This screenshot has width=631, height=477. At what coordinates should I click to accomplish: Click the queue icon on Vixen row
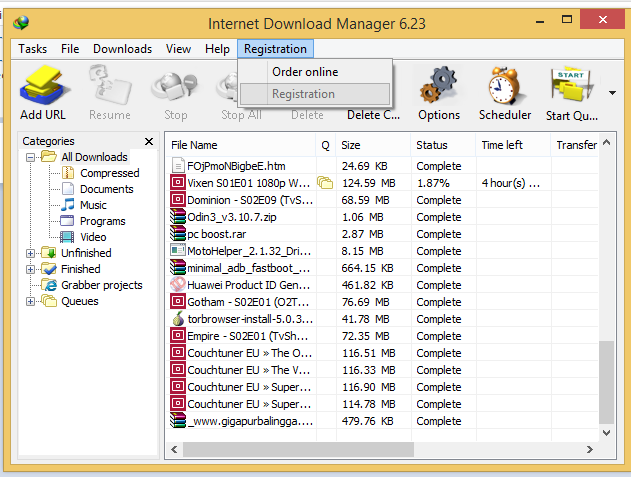click(x=325, y=183)
